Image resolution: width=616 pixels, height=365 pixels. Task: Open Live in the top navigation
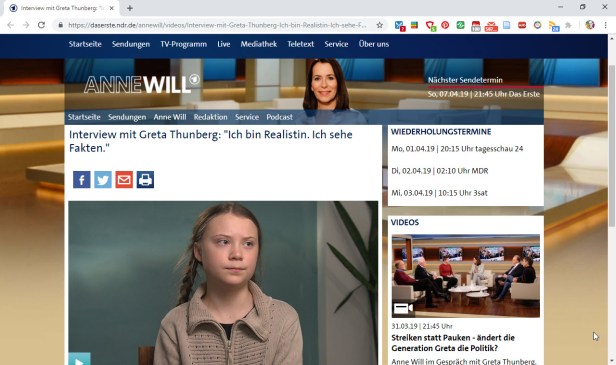click(x=224, y=44)
